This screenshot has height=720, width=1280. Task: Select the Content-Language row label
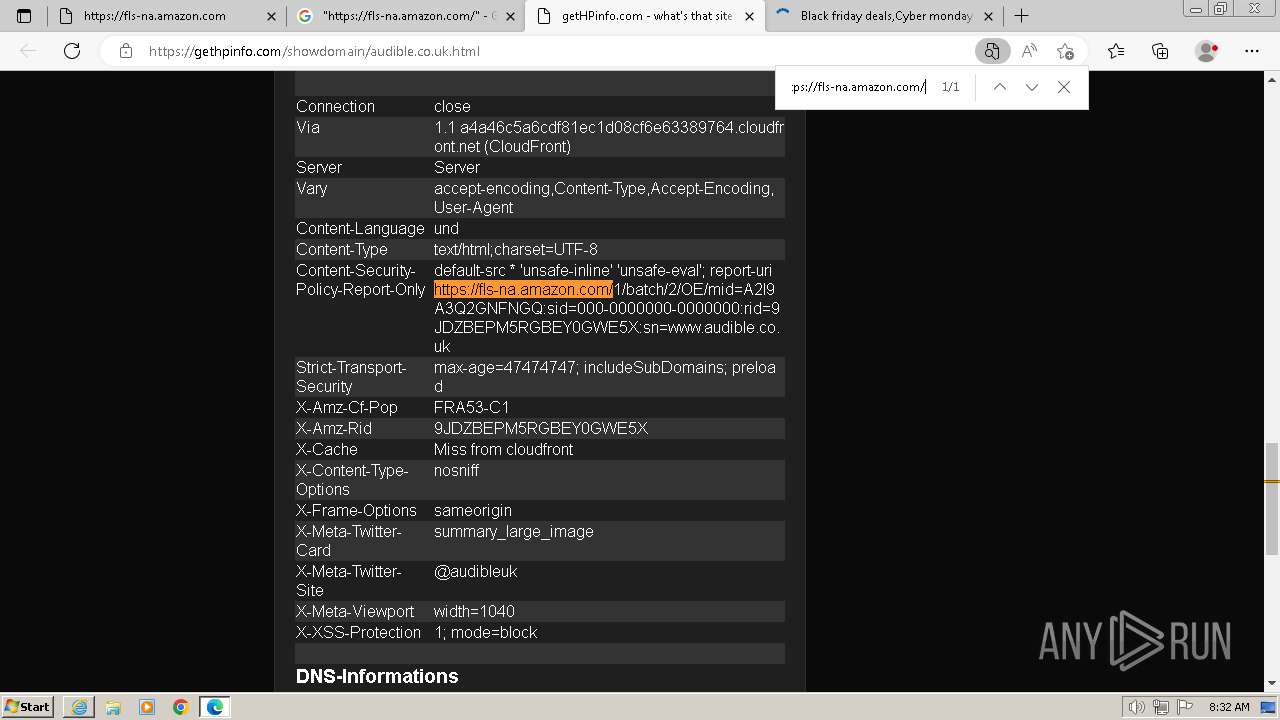click(x=360, y=228)
